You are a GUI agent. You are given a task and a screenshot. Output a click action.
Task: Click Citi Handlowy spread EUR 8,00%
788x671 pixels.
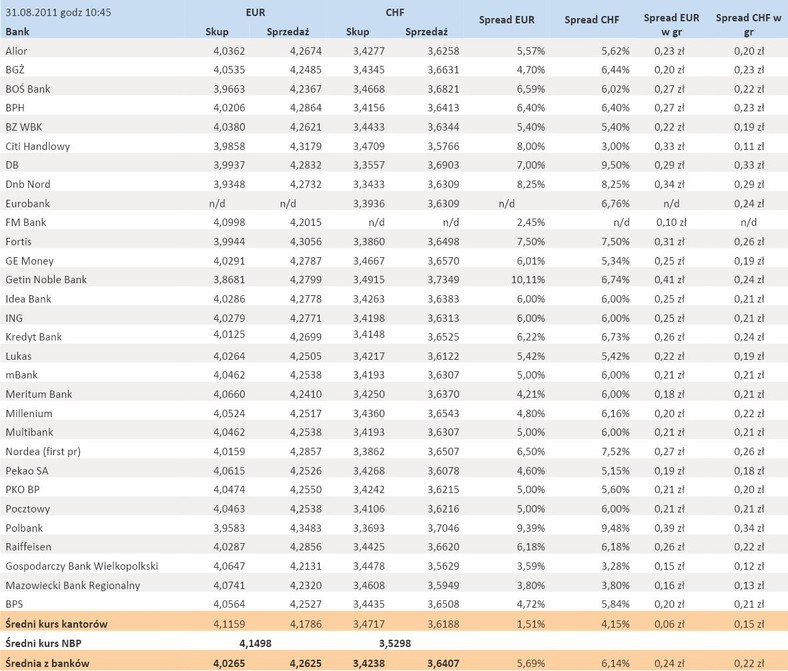tap(531, 146)
